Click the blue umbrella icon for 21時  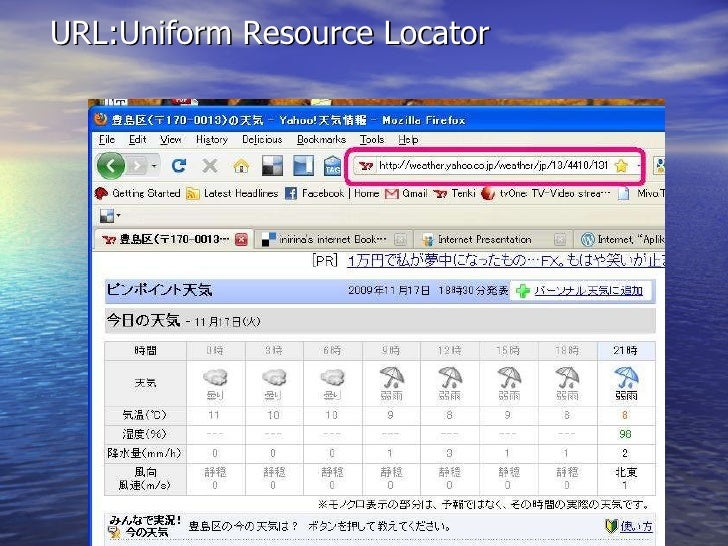point(626,377)
